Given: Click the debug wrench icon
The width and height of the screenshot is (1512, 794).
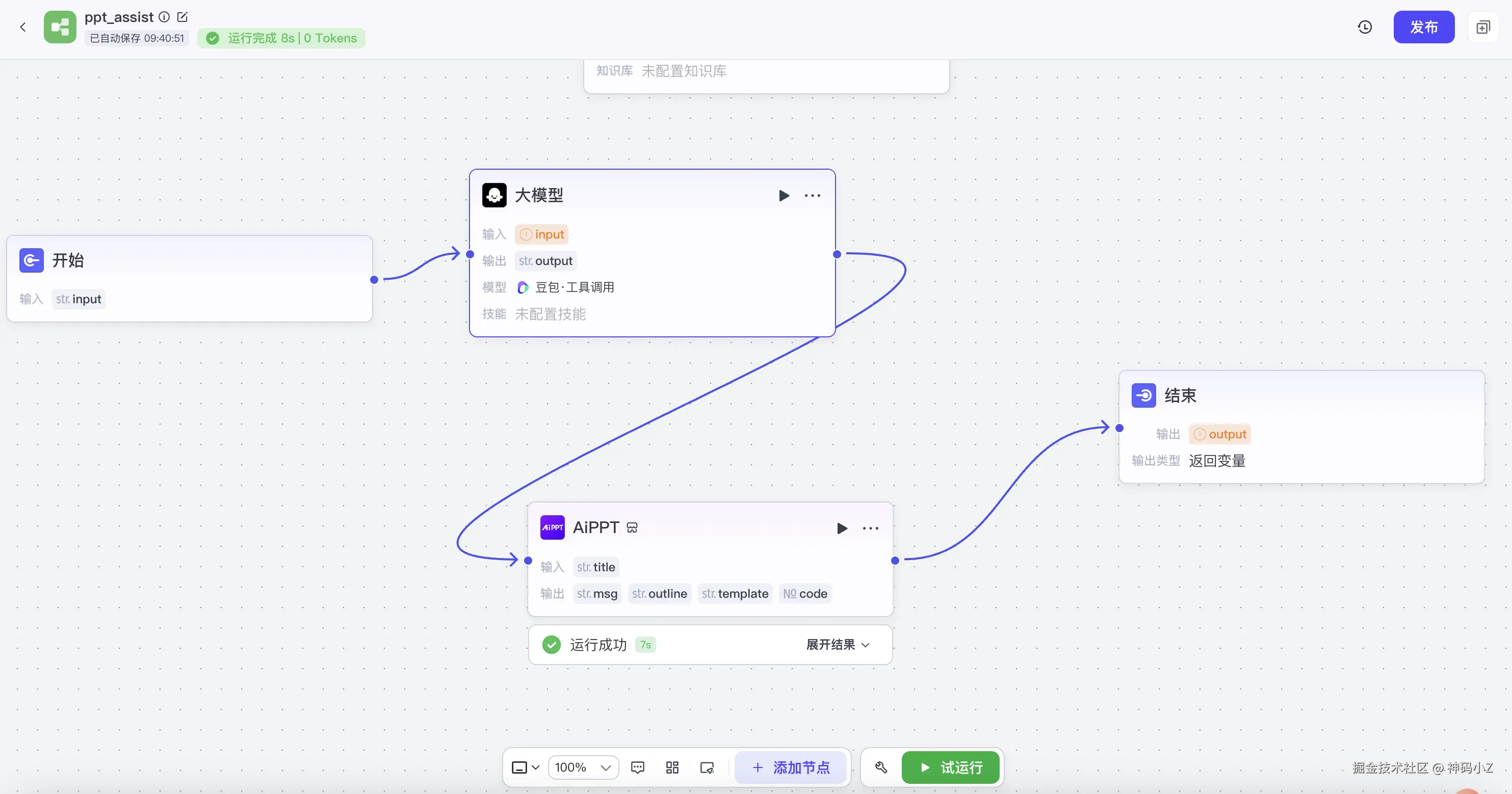Looking at the screenshot, I should (x=881, y=767).
